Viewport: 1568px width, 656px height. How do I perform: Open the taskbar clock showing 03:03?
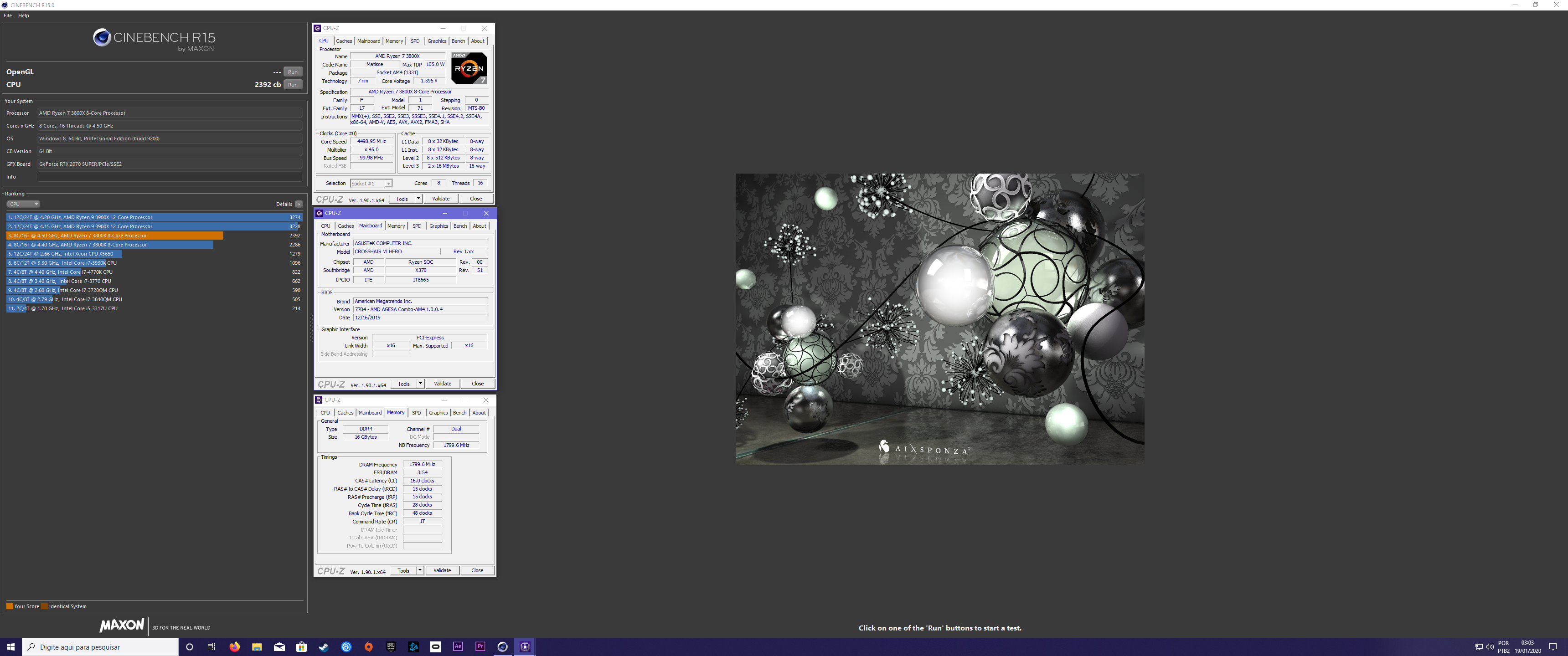coord(1528,647)
